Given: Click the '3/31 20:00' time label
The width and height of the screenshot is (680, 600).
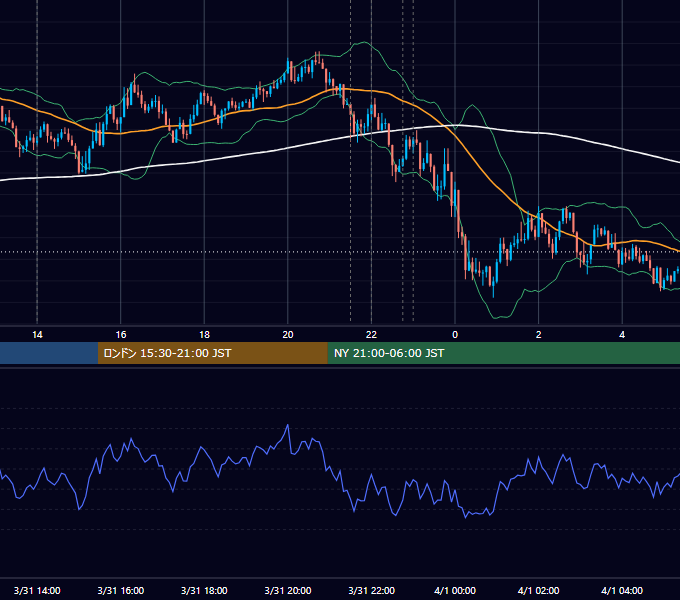Looking at the screenshot, I should [x=288, y=590].
